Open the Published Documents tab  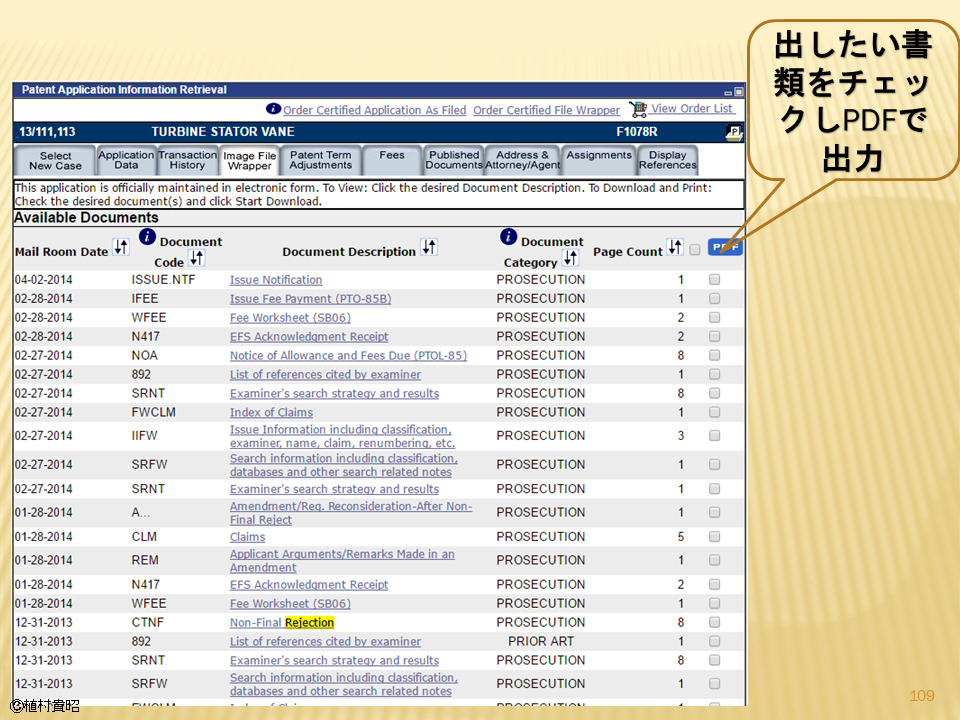(454, 160)
